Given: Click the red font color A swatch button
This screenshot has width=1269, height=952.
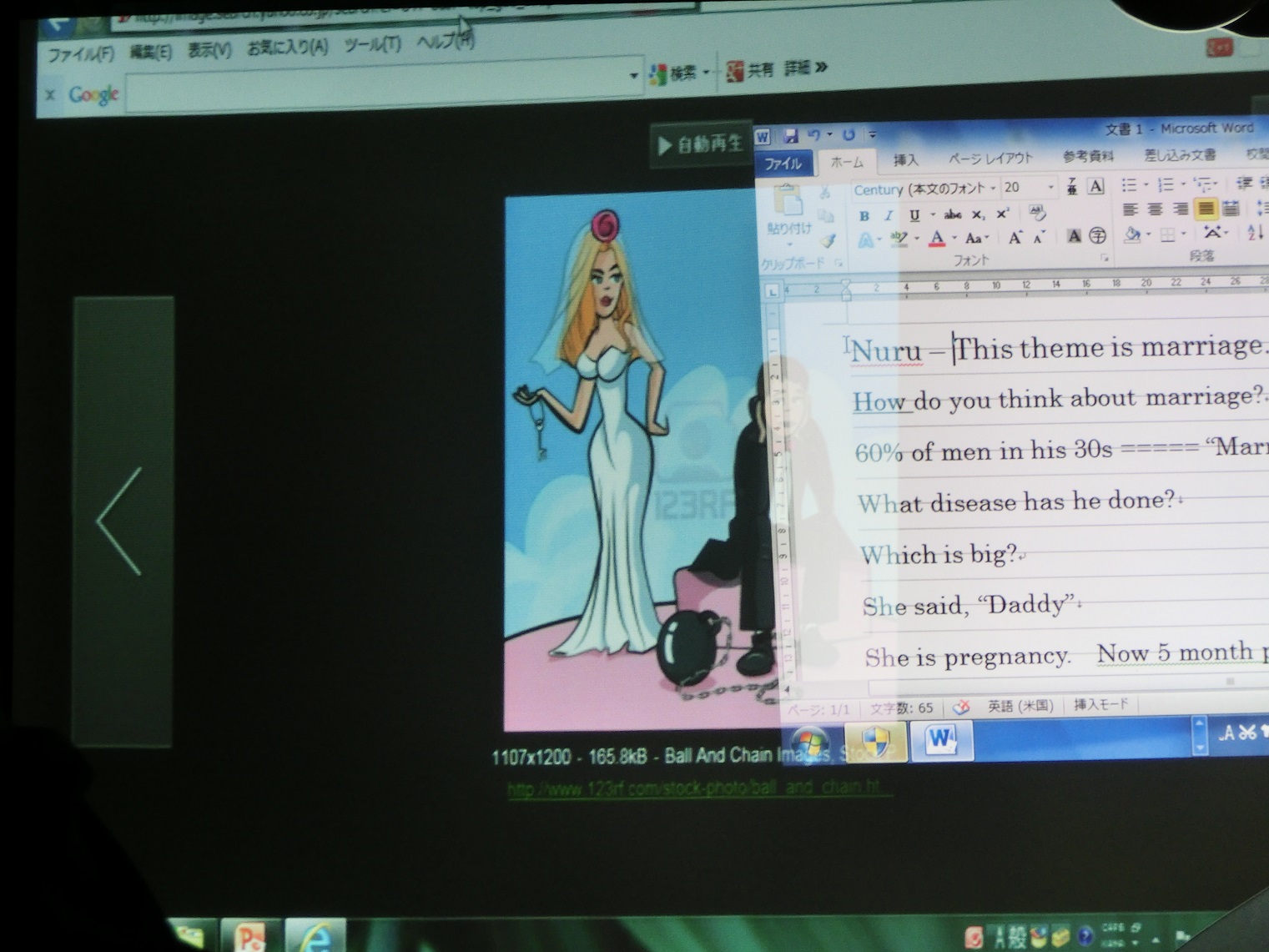Looking at the screenshot, I should 937,239.
